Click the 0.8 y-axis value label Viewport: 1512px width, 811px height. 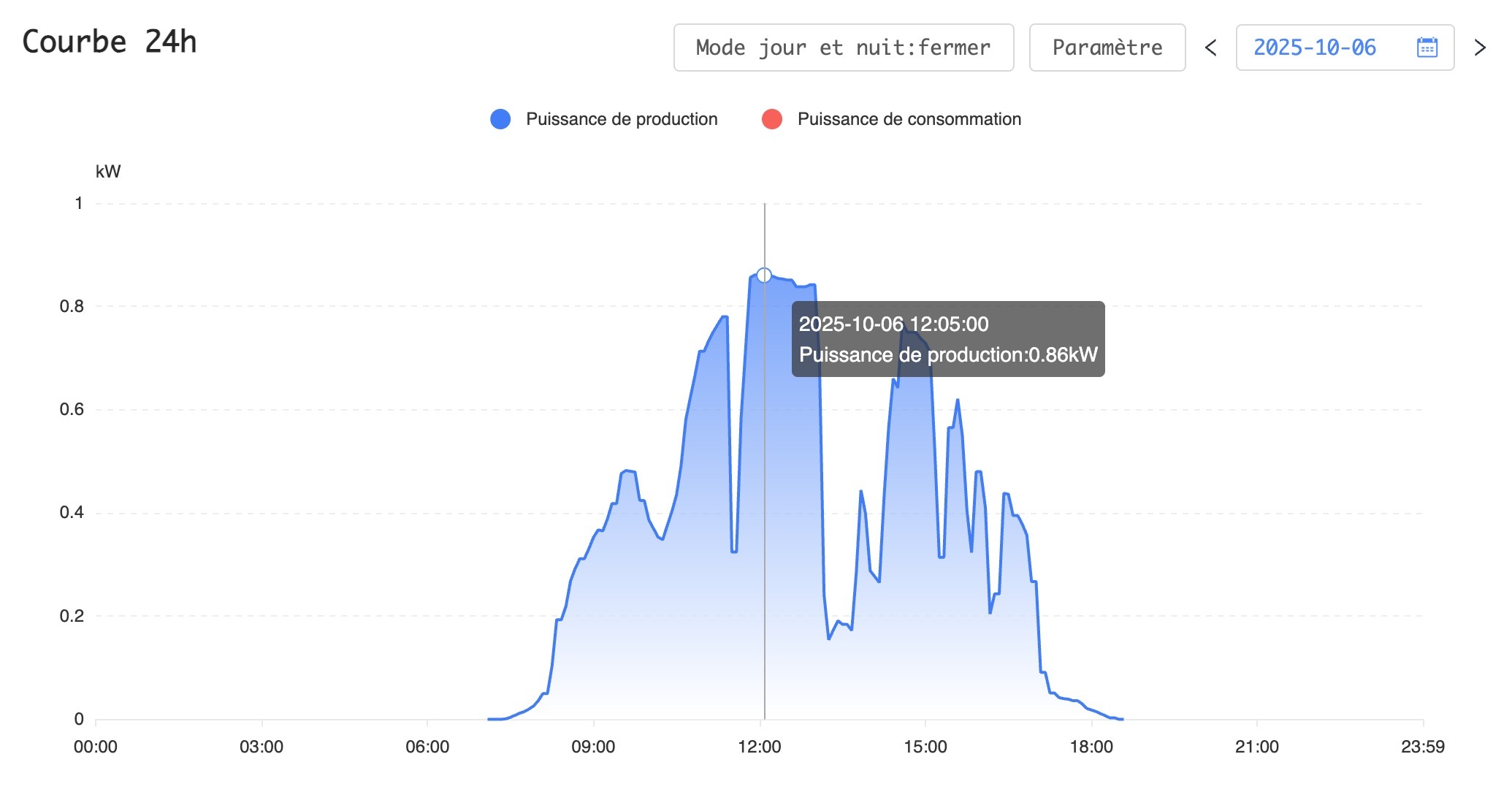tap(72, 306)
